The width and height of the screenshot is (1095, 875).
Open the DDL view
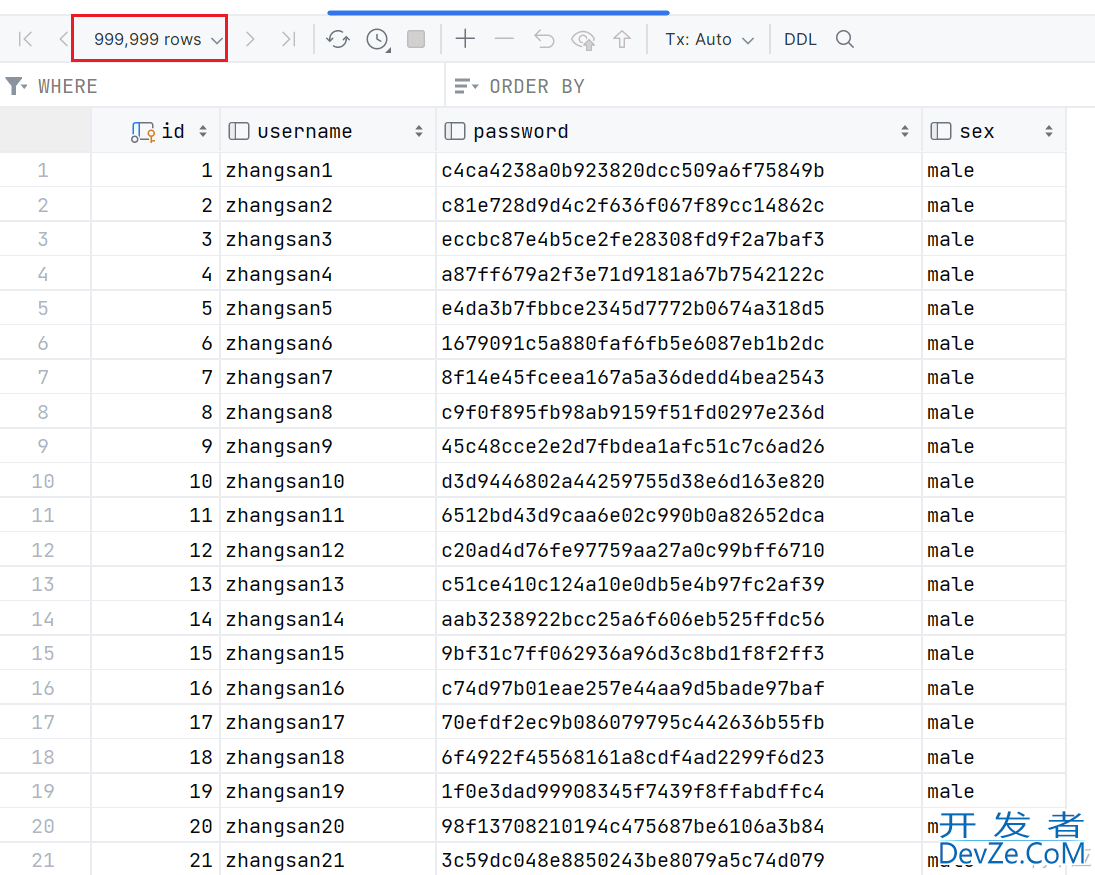click(x=800, y=39)
